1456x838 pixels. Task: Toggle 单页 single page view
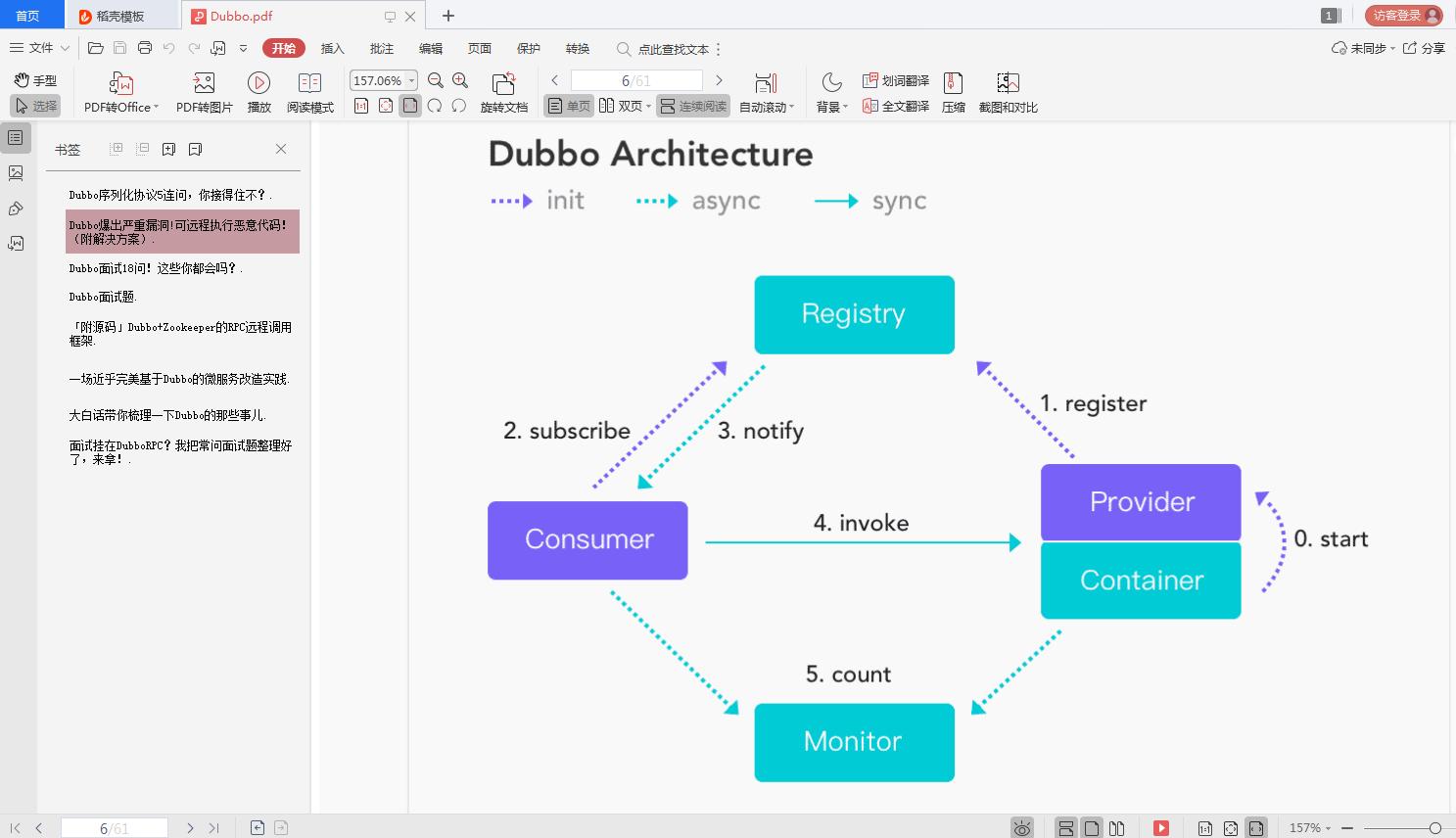pos(569,106)
